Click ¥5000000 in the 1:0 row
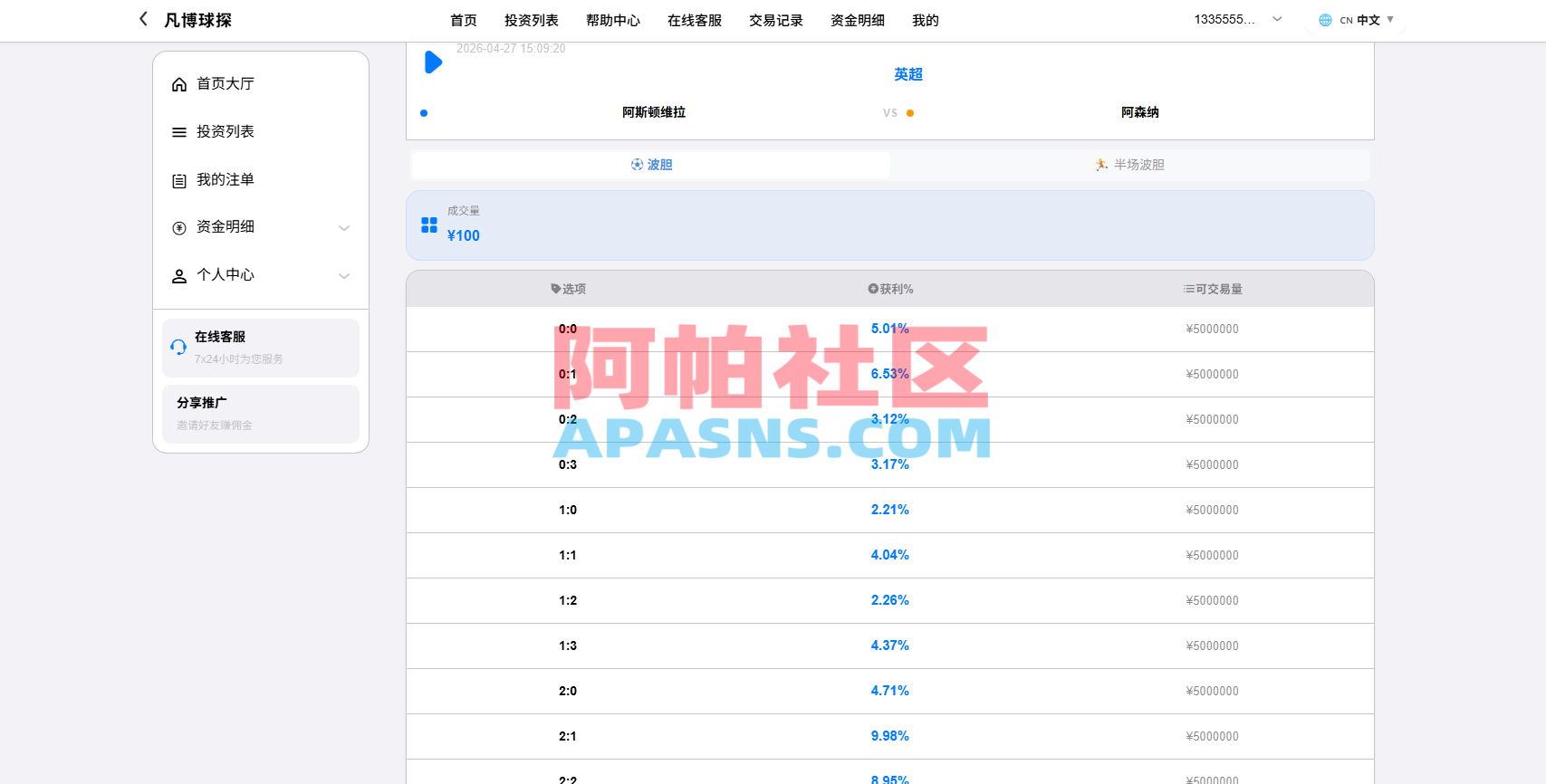This screenshot has height=784, width=1546. [x=1213, y=510]
